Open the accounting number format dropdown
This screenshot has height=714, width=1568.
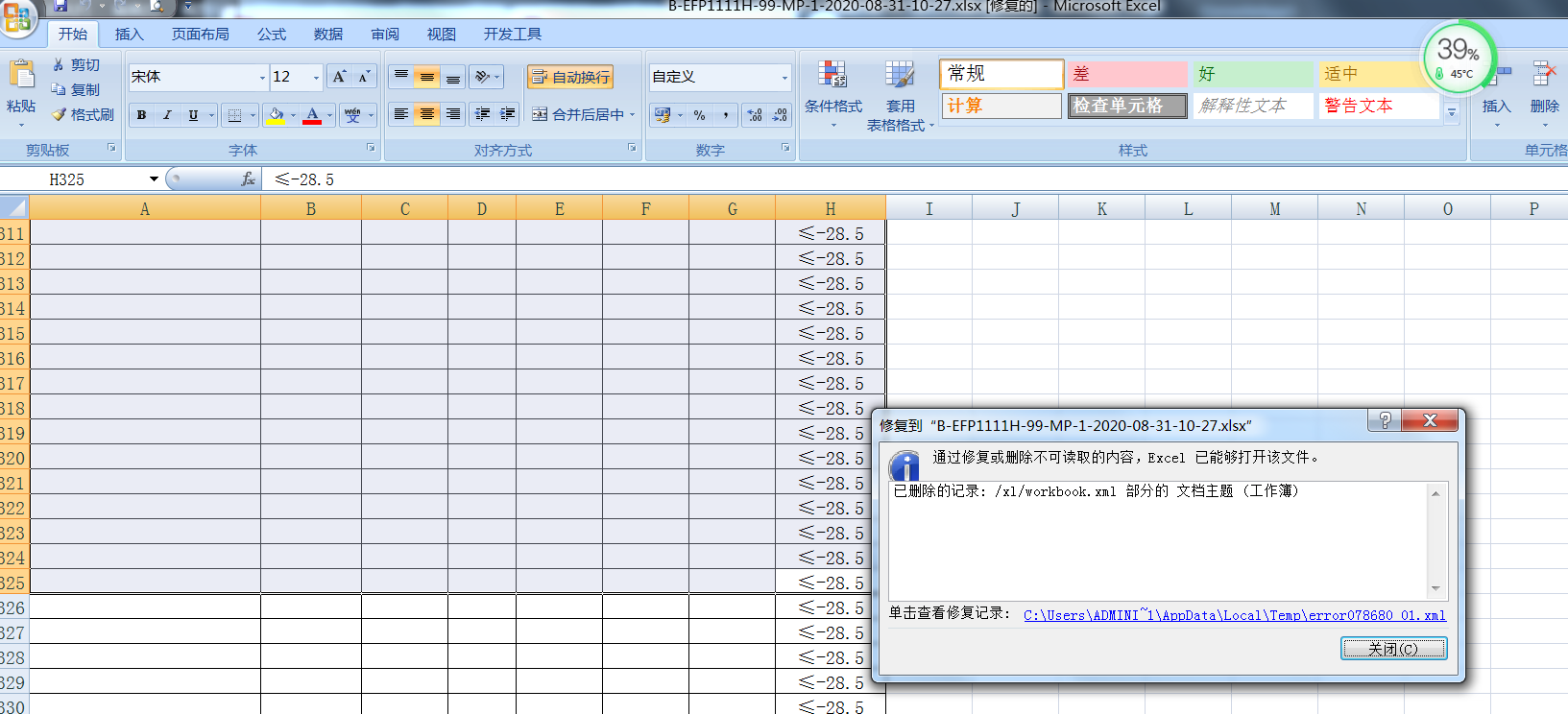tap(680, 115)
